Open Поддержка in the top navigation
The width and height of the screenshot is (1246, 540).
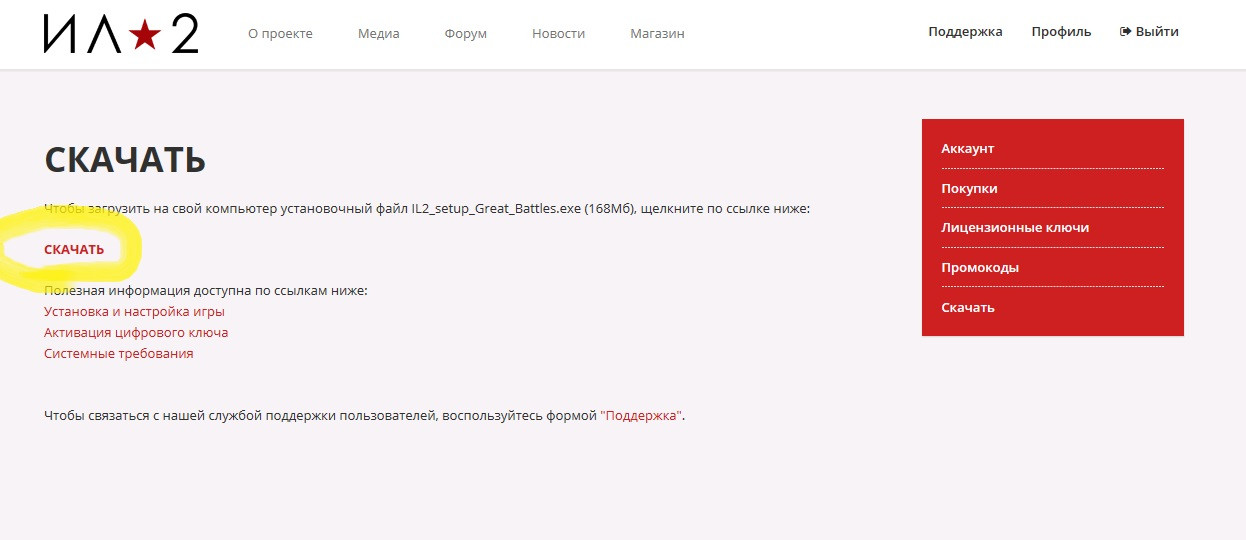(x=965, y=32)
